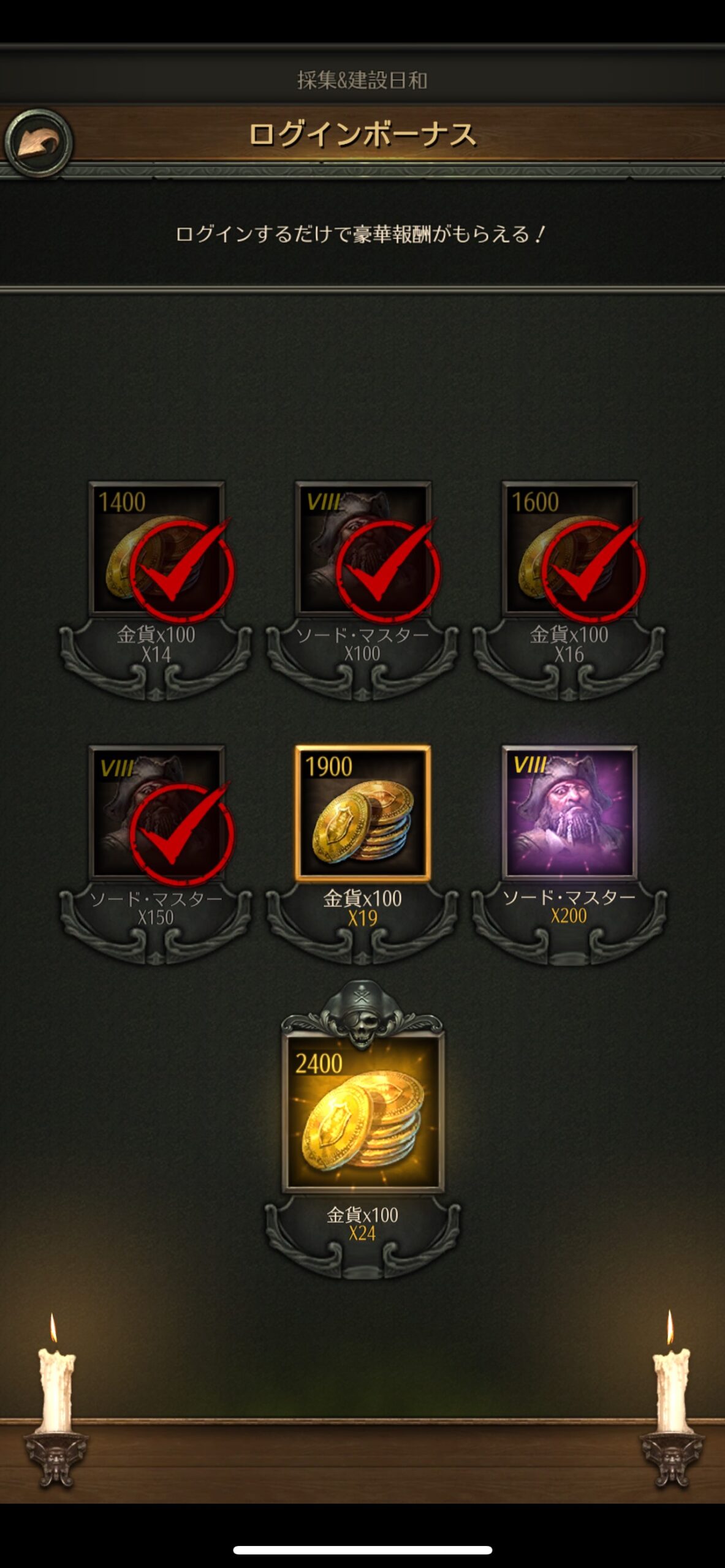Select the glowing 2400 gold coins reward
Viewport: 725px width, 1568px height.
[363, 1112]
